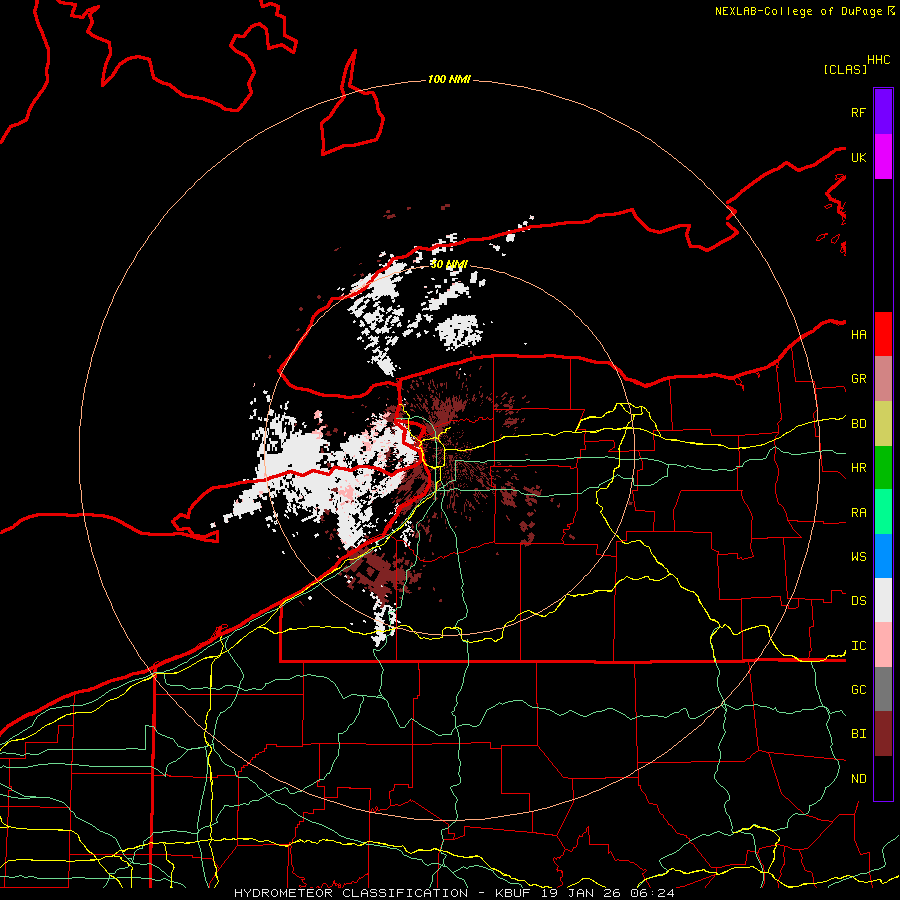Click the HYDROMETEOR CLASSIFICATION title text
This screenshot has height=900, width=900.
[x=351, y=893]
